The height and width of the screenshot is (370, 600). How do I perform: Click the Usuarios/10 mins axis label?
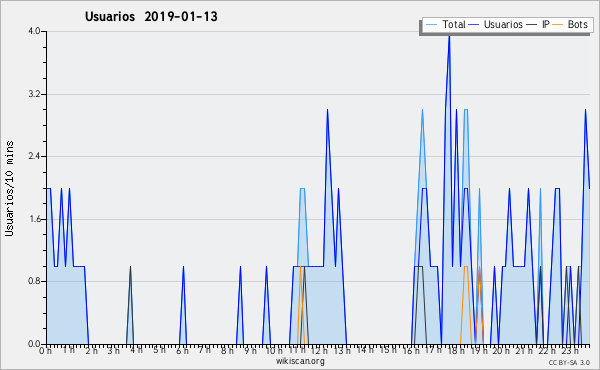(x=9, y=188)
